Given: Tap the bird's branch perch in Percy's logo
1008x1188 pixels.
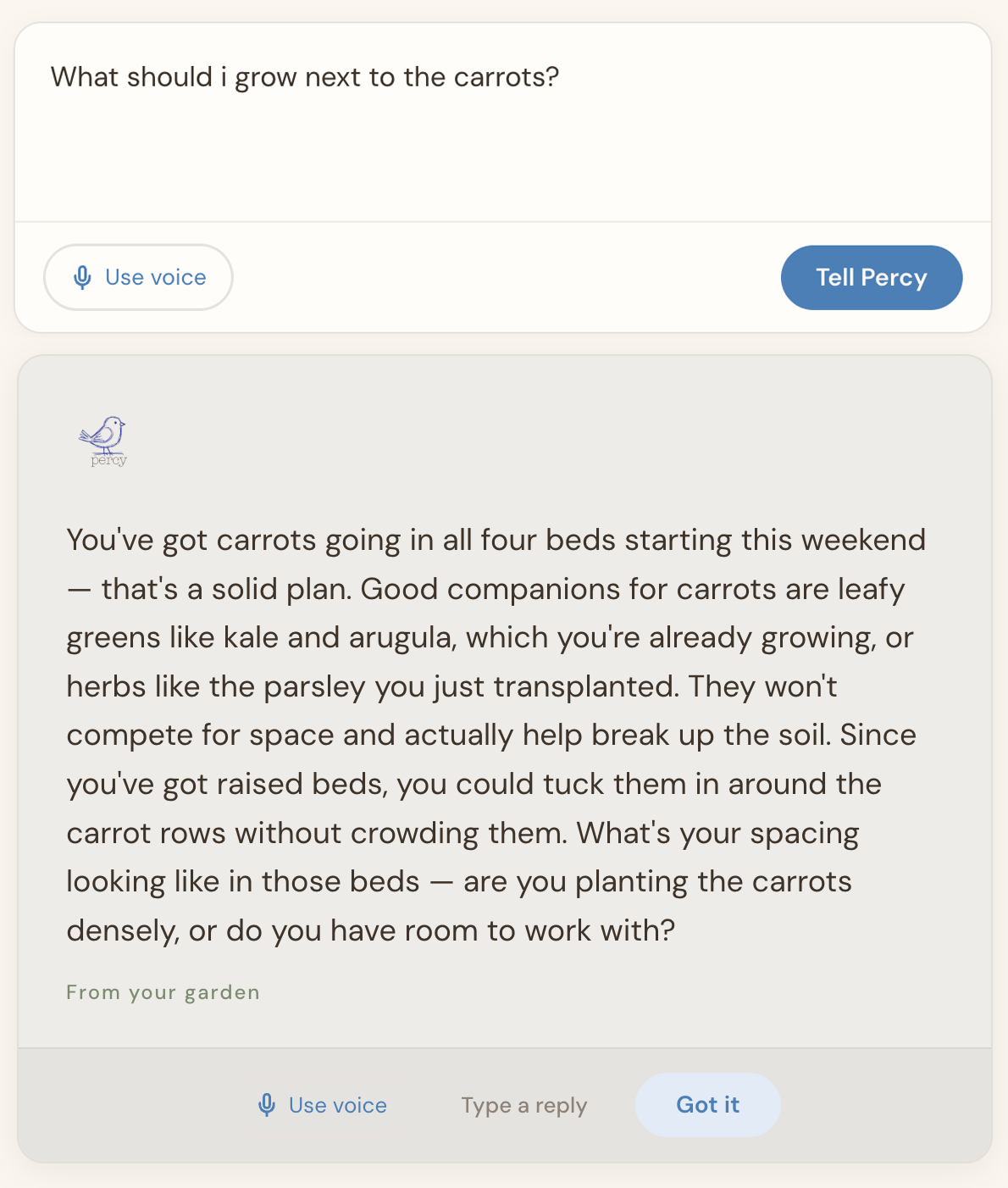Looking at the screenshot, I should [108, 453].
